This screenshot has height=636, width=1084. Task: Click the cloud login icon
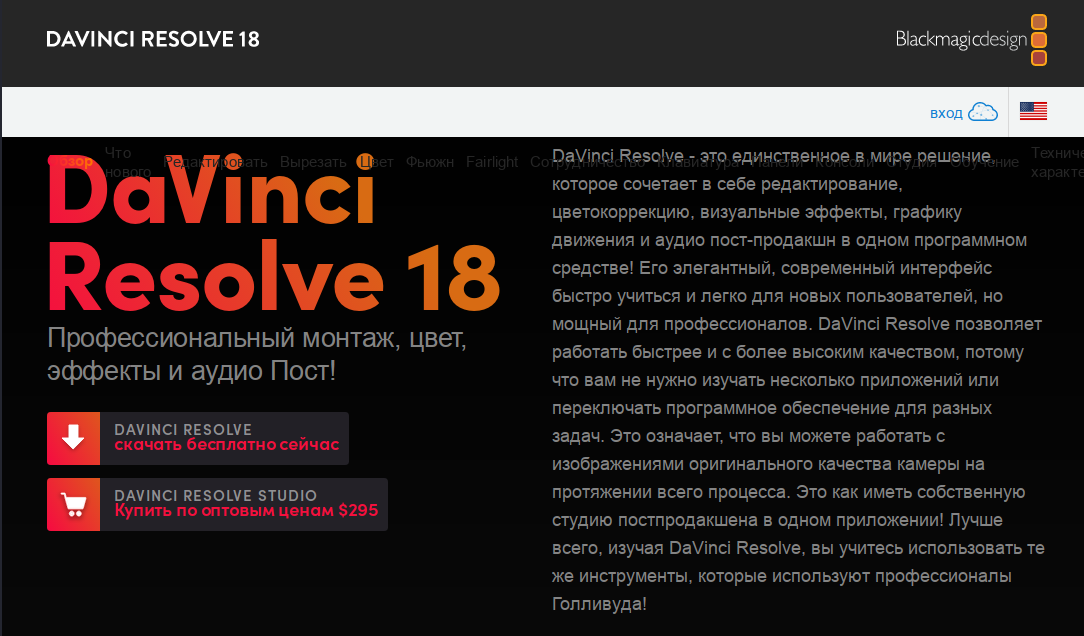pyautogui.click(x=982, y=112)
